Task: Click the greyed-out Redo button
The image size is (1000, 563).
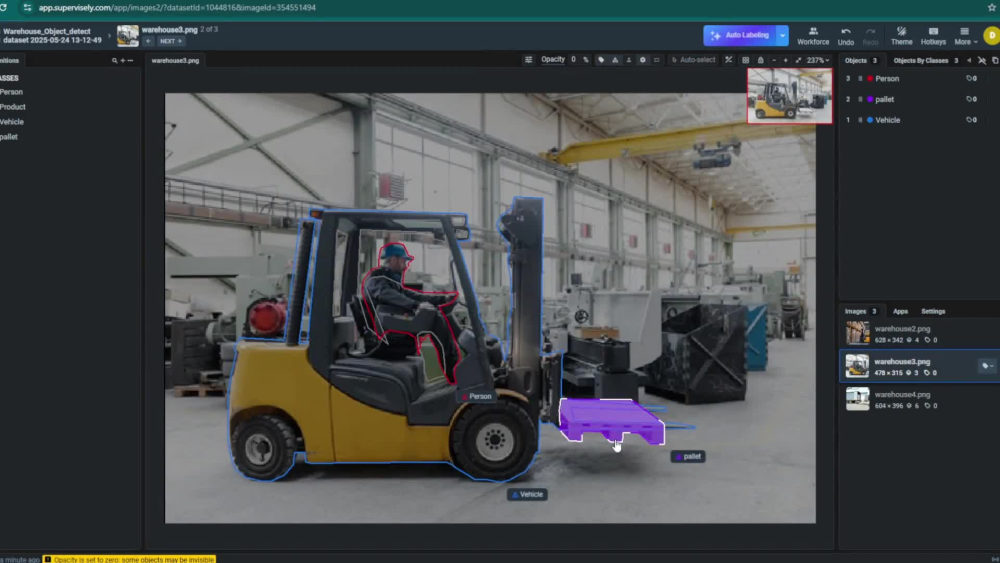Action: point(871,36)
